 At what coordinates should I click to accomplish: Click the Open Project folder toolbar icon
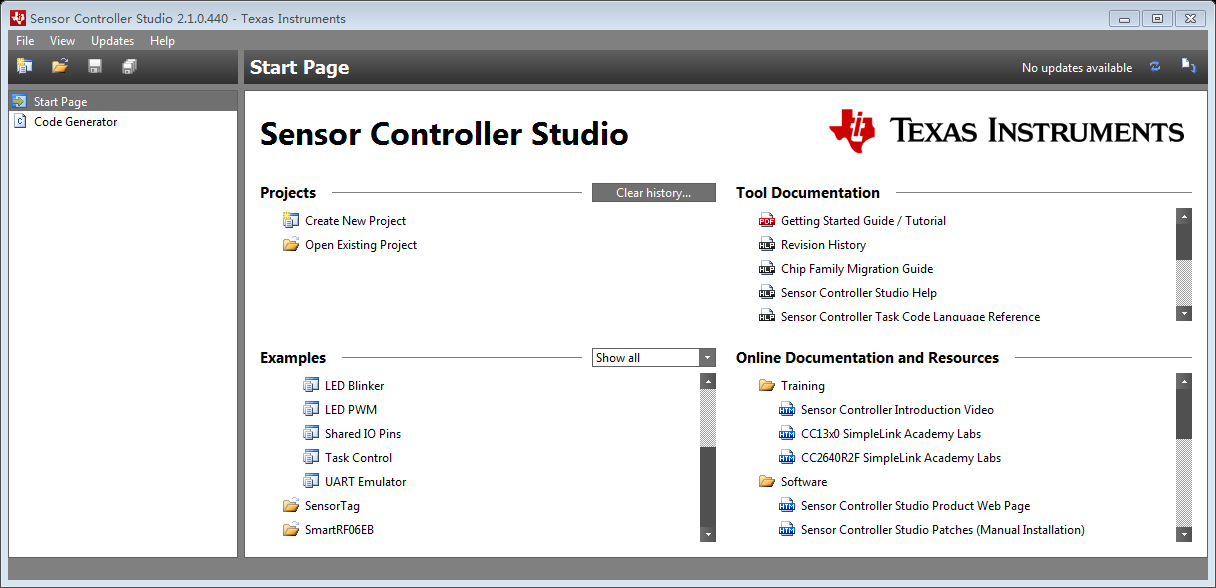point(60,67)
